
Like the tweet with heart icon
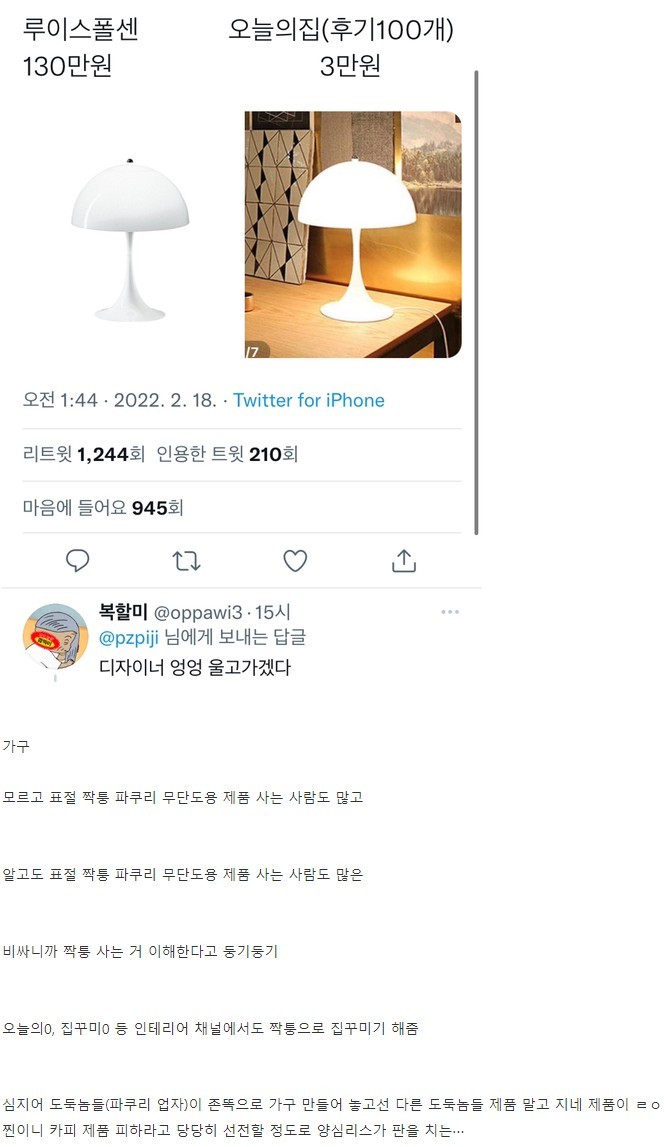(x=295, y=561)
